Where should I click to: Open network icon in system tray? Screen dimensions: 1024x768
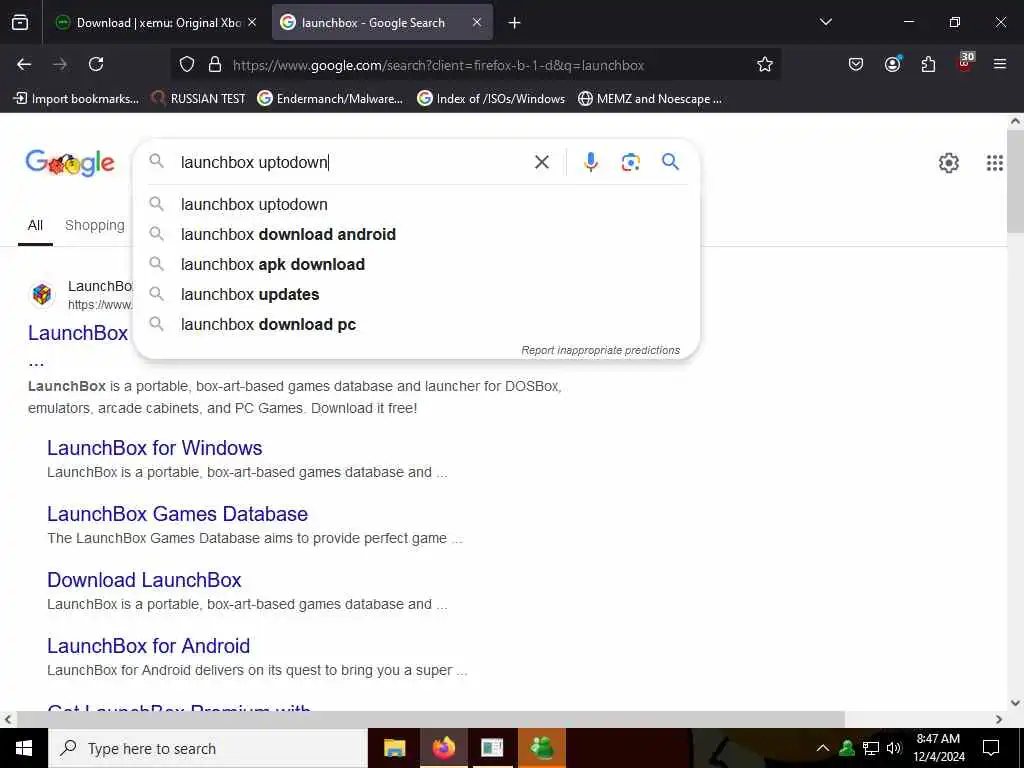point(871,748)
